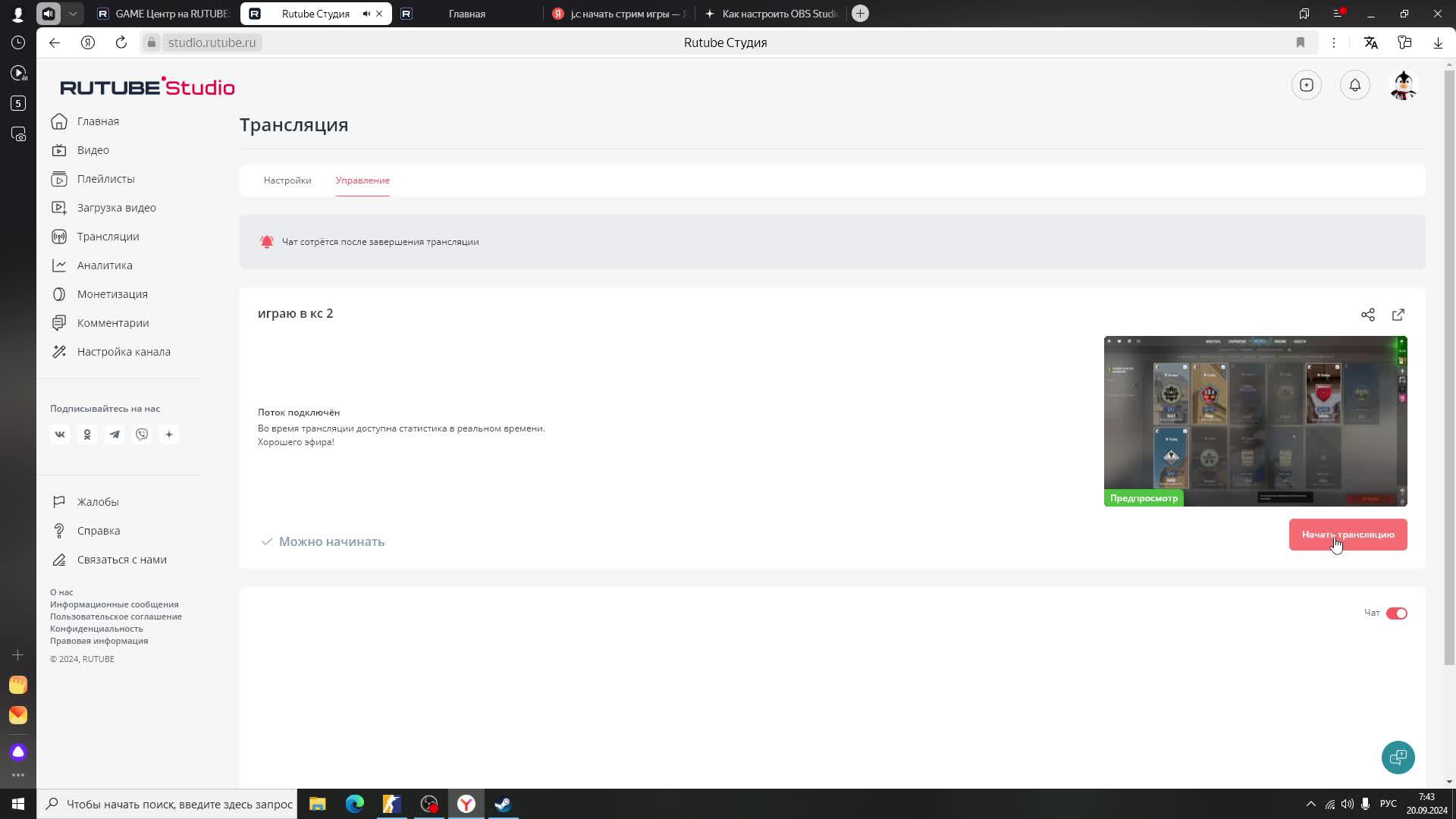Open the Telegram social link icon
Viewport: 1456px width, 819px height.
pos(115,435)
